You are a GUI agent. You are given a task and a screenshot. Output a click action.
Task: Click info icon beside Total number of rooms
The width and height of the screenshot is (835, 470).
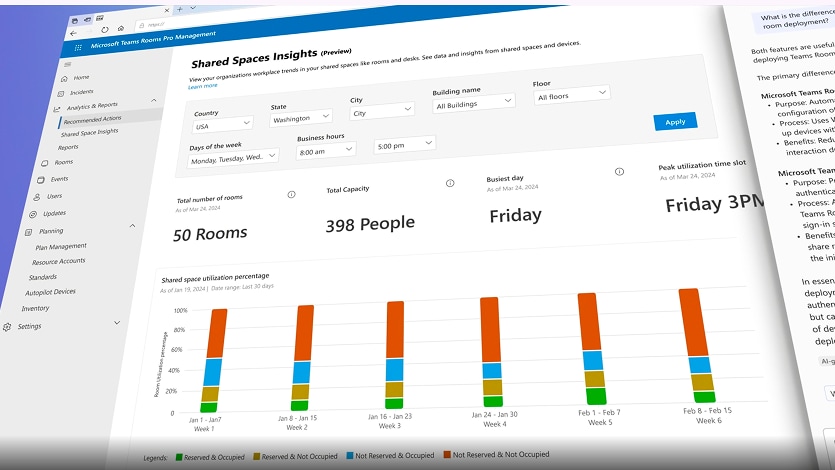[x=291, y=194]
